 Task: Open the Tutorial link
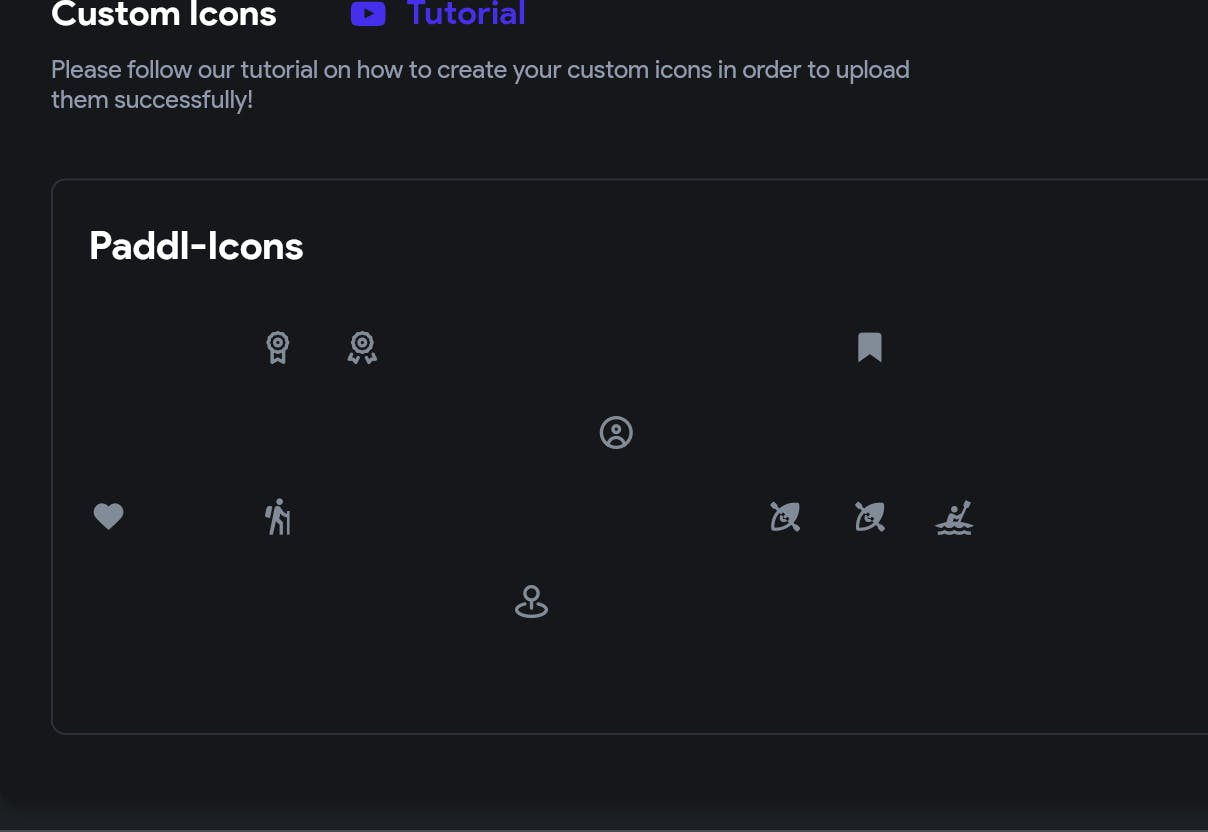point(466,14)
